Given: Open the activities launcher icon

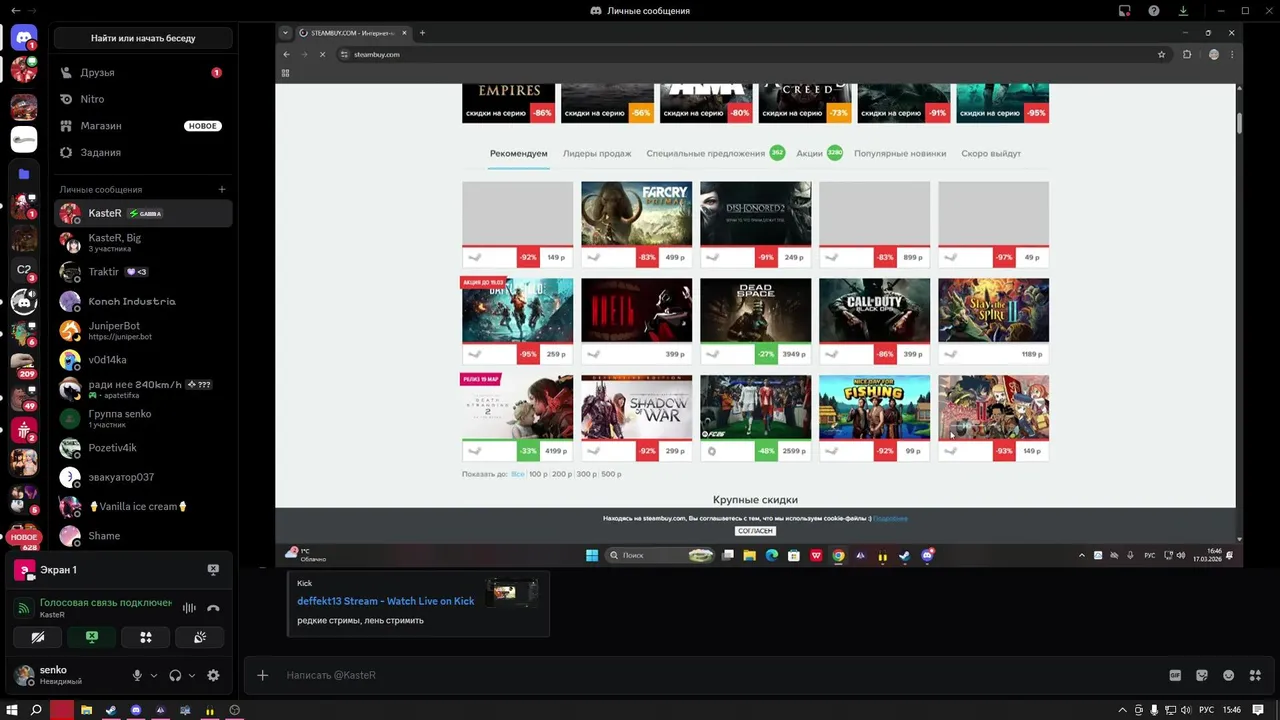Looking at the screenshot, I should click(x=146, y=637).
